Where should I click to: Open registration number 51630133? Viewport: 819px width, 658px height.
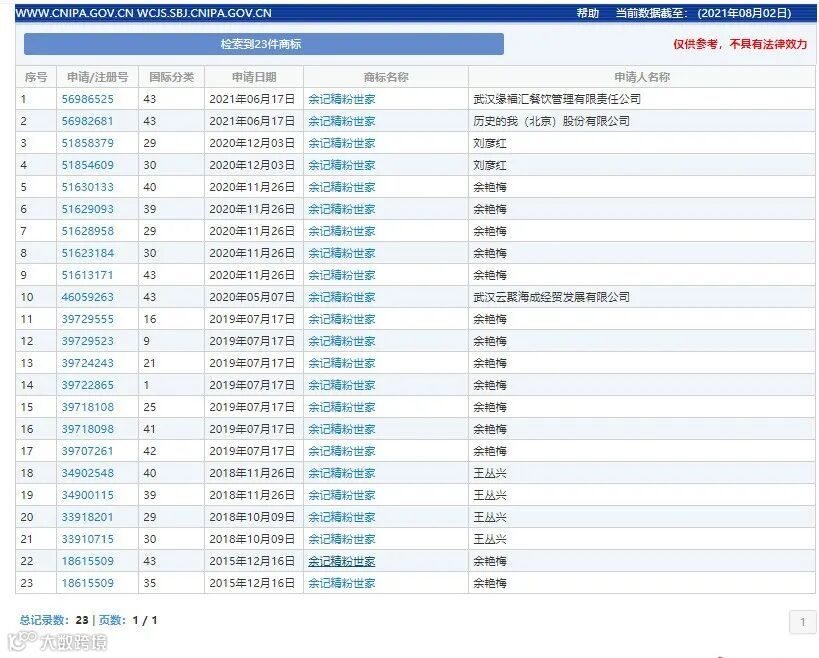(87, 187)
